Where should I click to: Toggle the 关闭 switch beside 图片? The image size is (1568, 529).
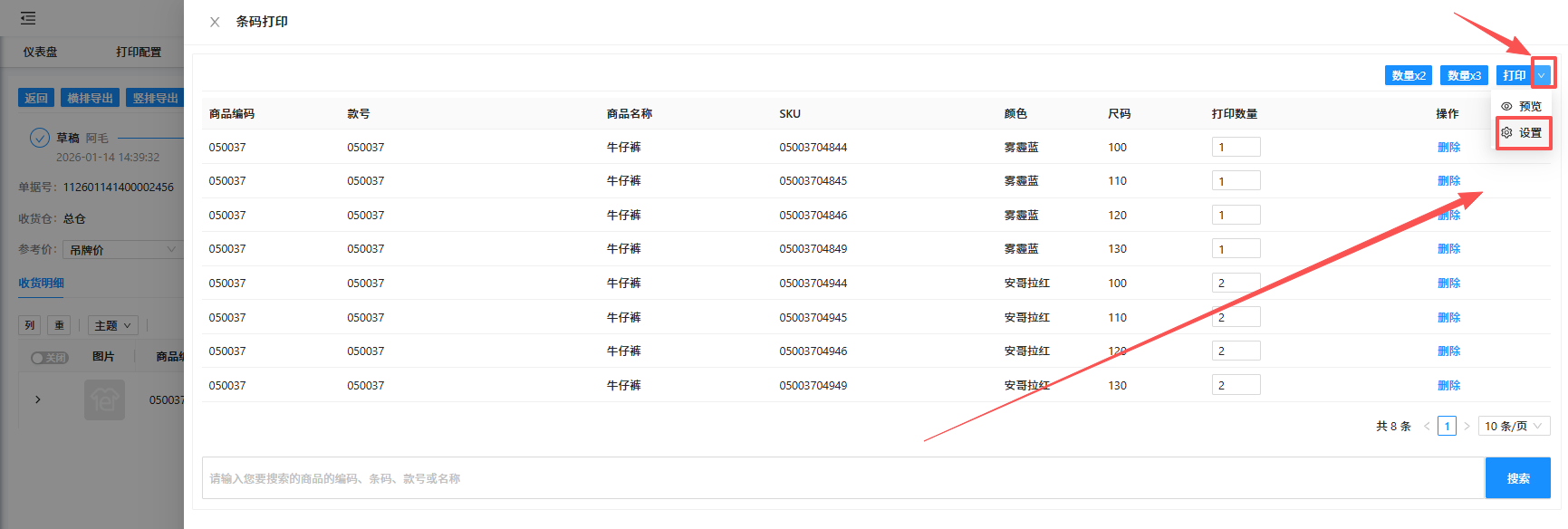click(49, 358)
